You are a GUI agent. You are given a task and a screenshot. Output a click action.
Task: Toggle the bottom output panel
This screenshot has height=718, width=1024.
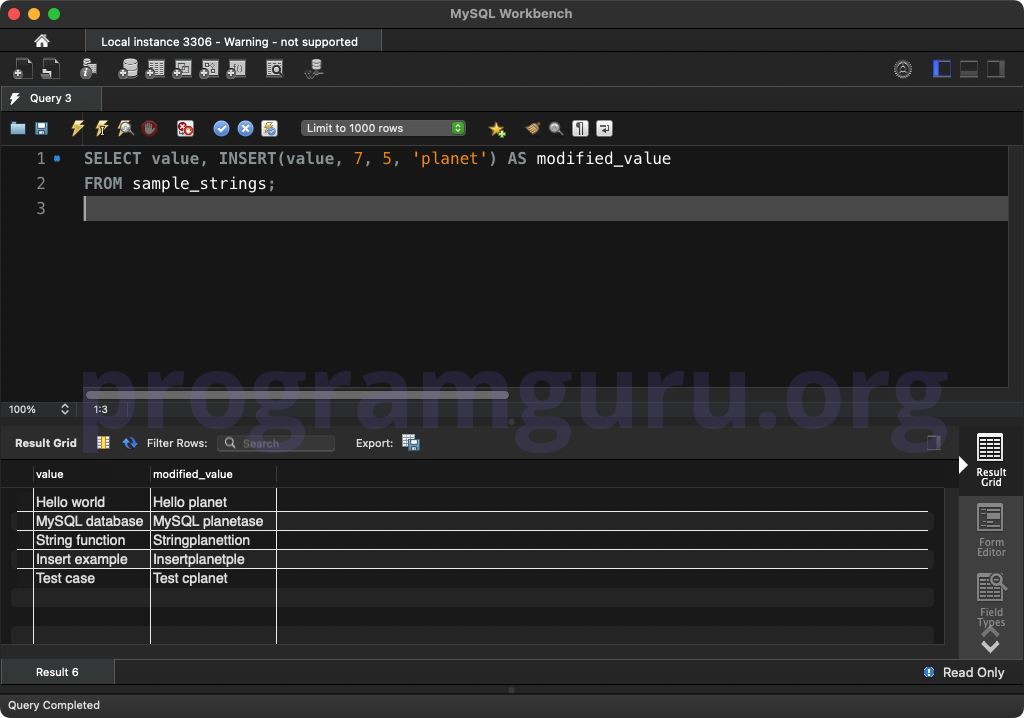968,69
